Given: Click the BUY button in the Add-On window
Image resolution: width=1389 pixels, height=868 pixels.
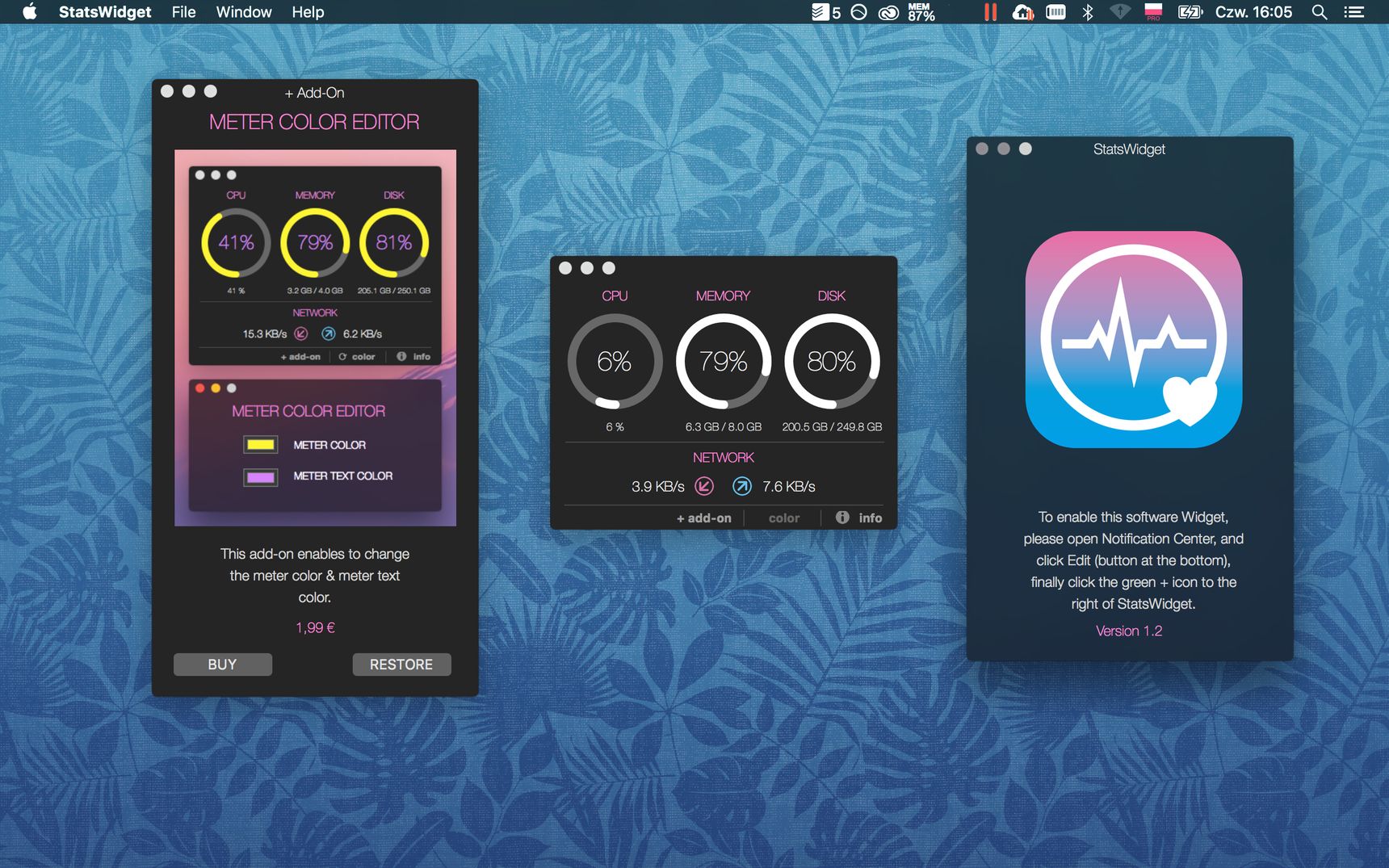Looking at the screenshot, I should (x=223, y=665).
